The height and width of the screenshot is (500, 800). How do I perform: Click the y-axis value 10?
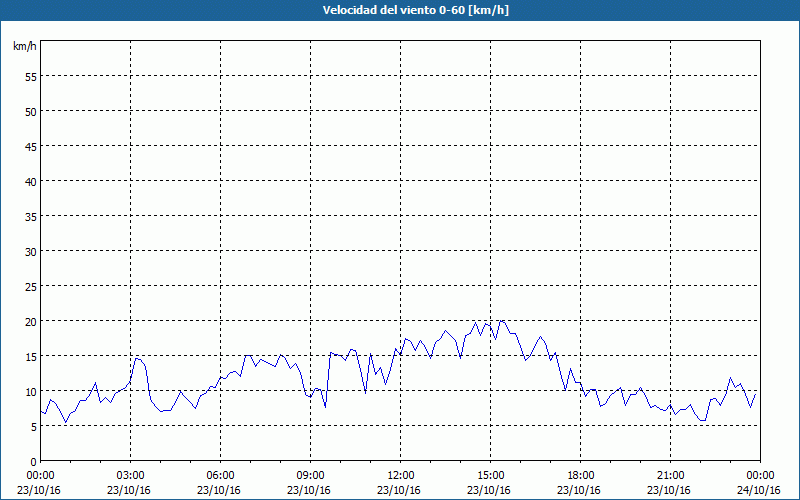tap(31, 391)
